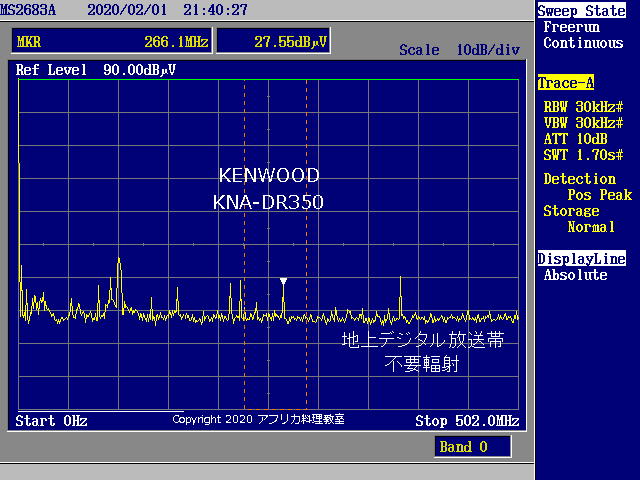Click the Ref Level 90.00dBμV text
The width and height of the screenshot is (640, 480).
pos(96,70)
